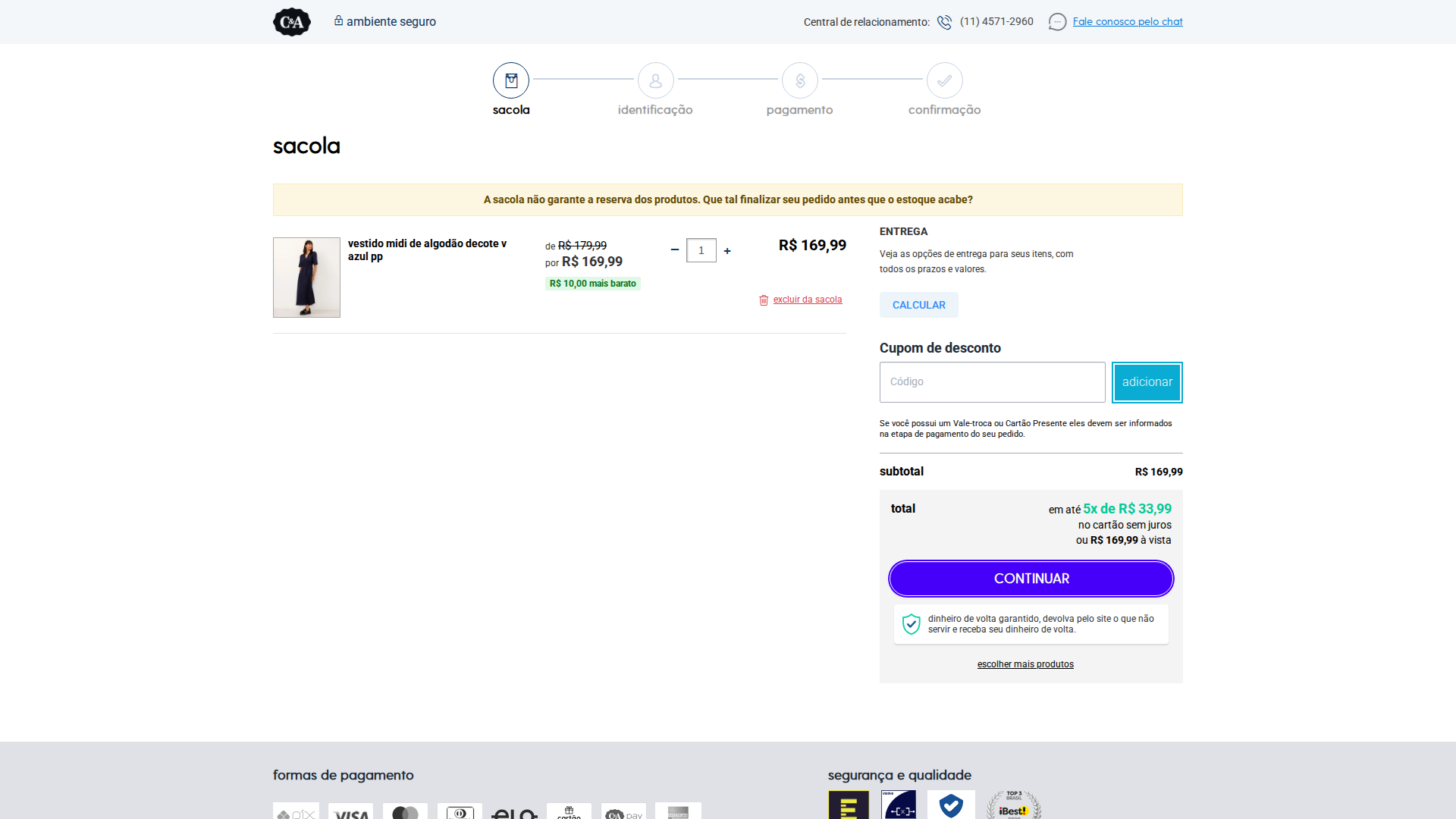Click the chat bubble icon
This screenshot has height=819, width=1456.
click(x=1057, y=22)
